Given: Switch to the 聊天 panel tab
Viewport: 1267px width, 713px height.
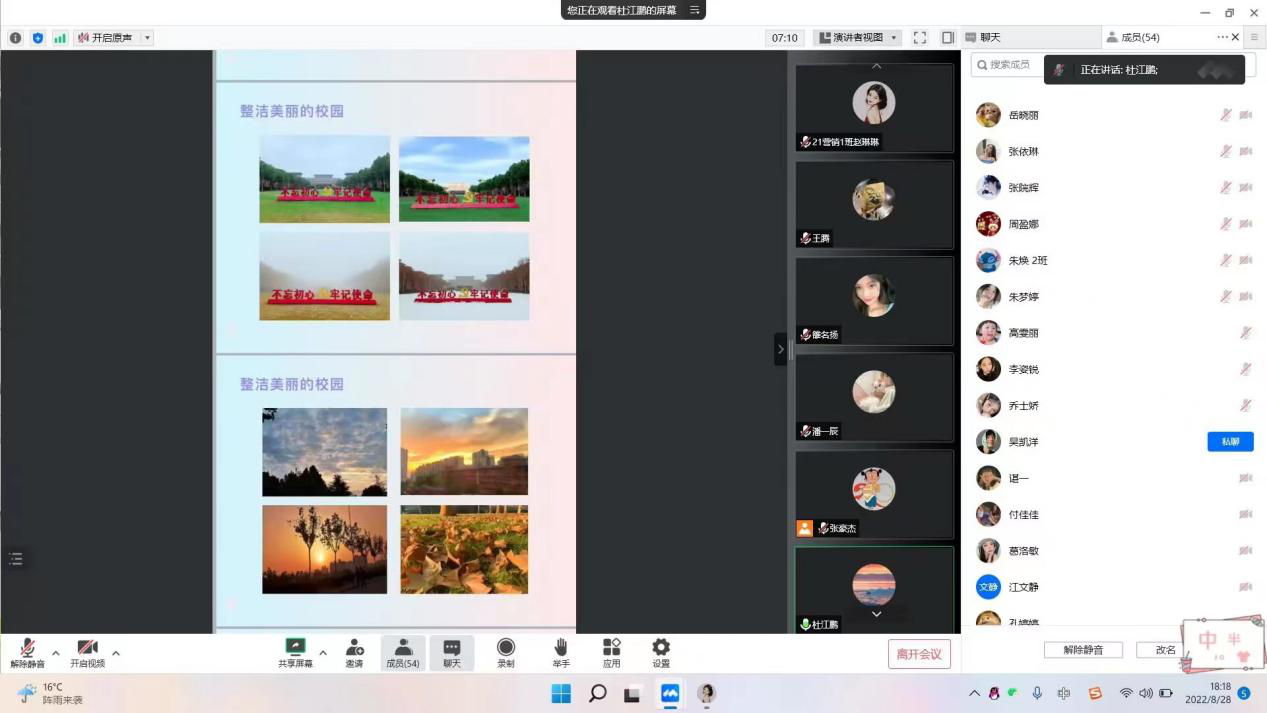Looking at the screenshot, I should click(x=1028, y=38).
